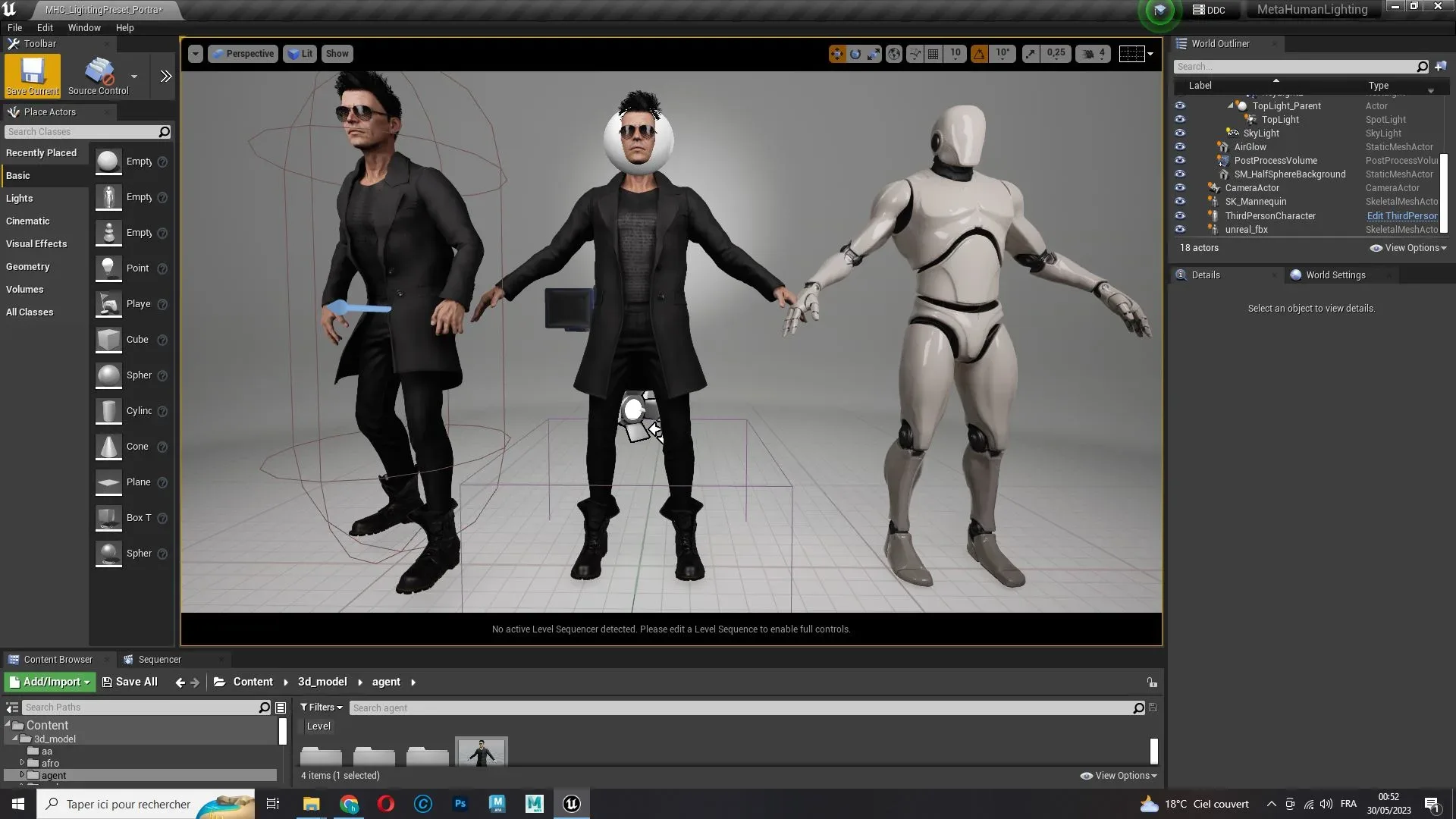Open the Window menu

click(x=84, y=28)
